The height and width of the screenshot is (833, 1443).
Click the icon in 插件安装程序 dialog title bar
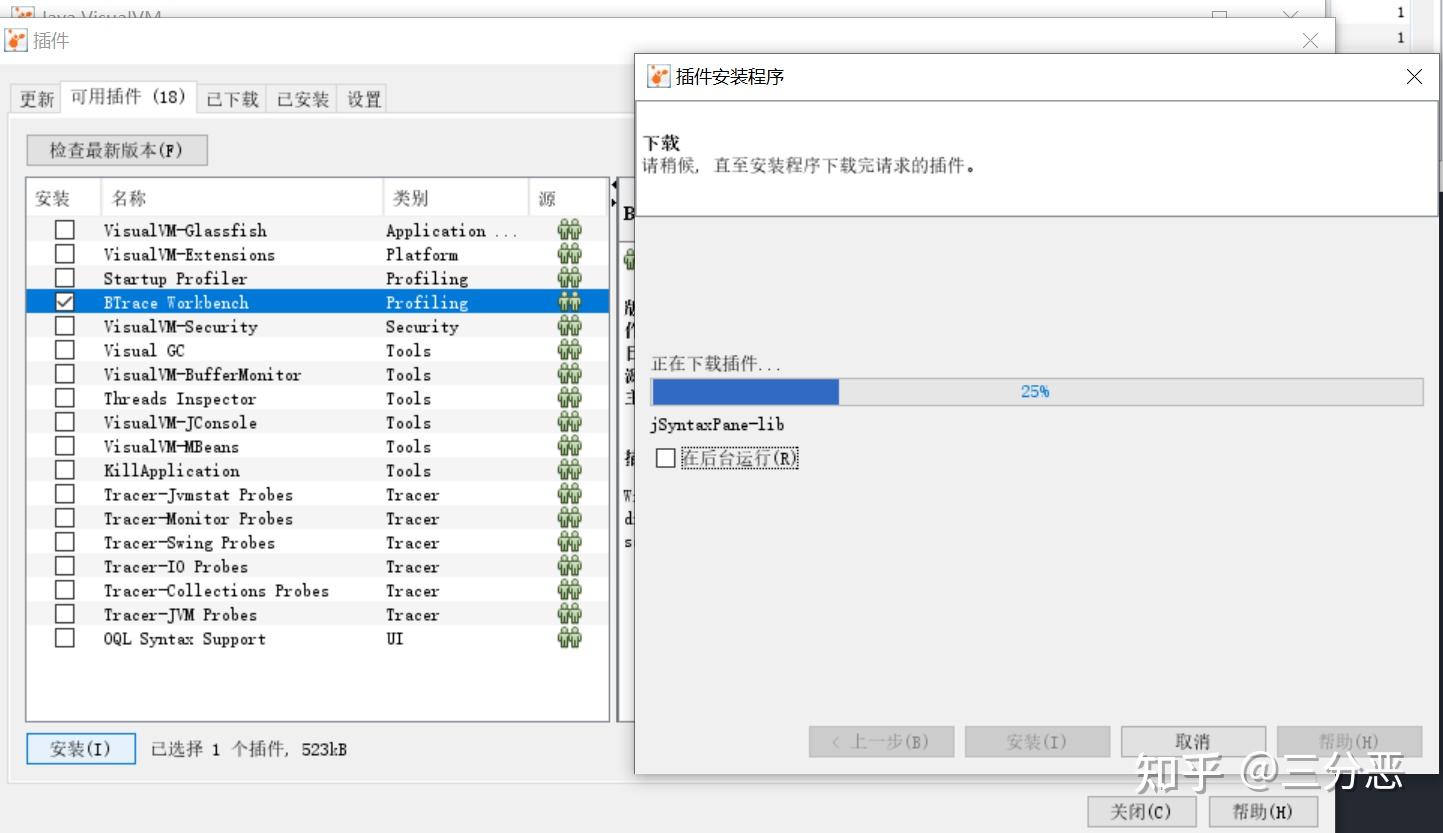tap(658, 76)
